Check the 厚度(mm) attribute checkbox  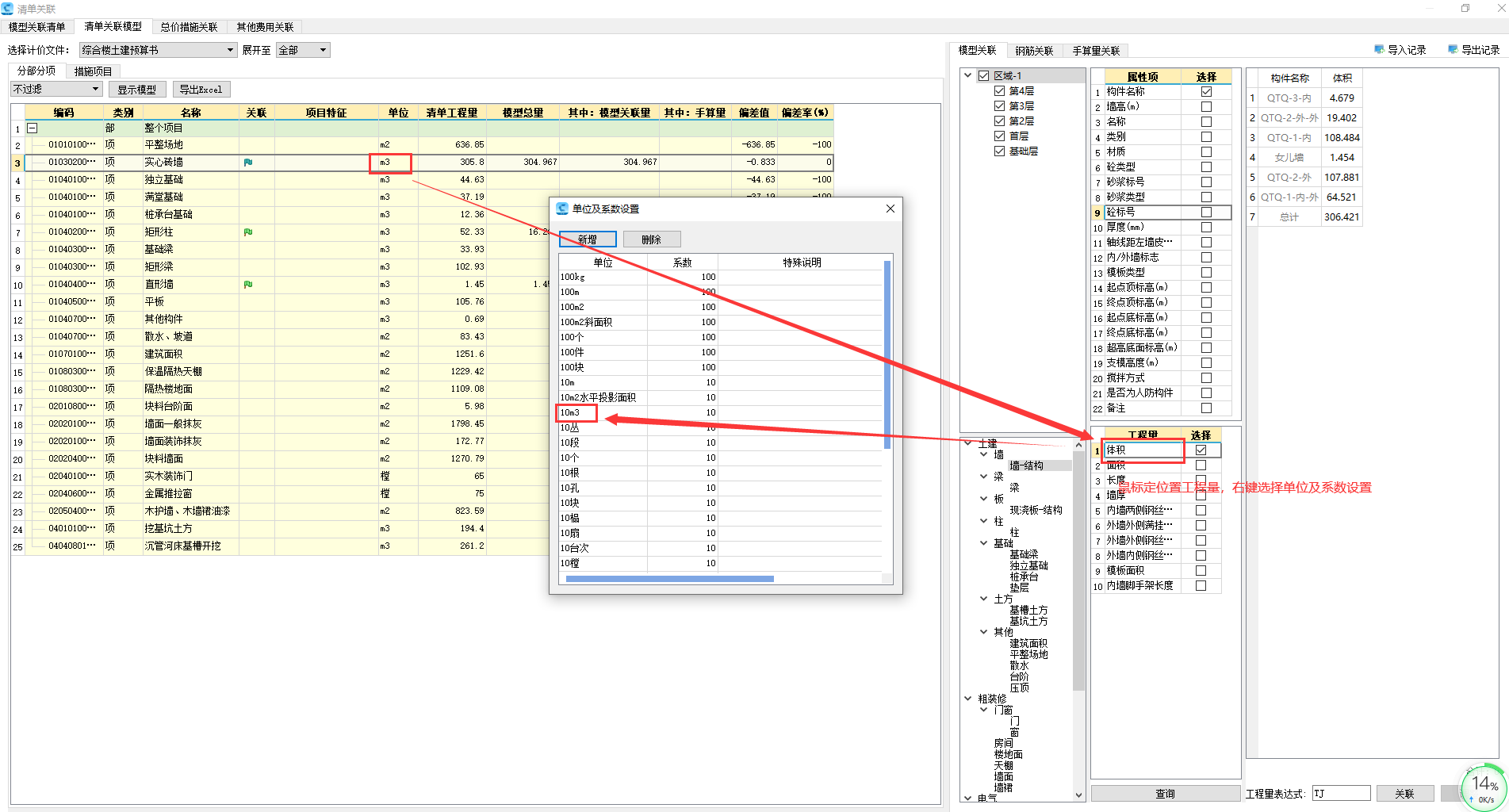1206,228
